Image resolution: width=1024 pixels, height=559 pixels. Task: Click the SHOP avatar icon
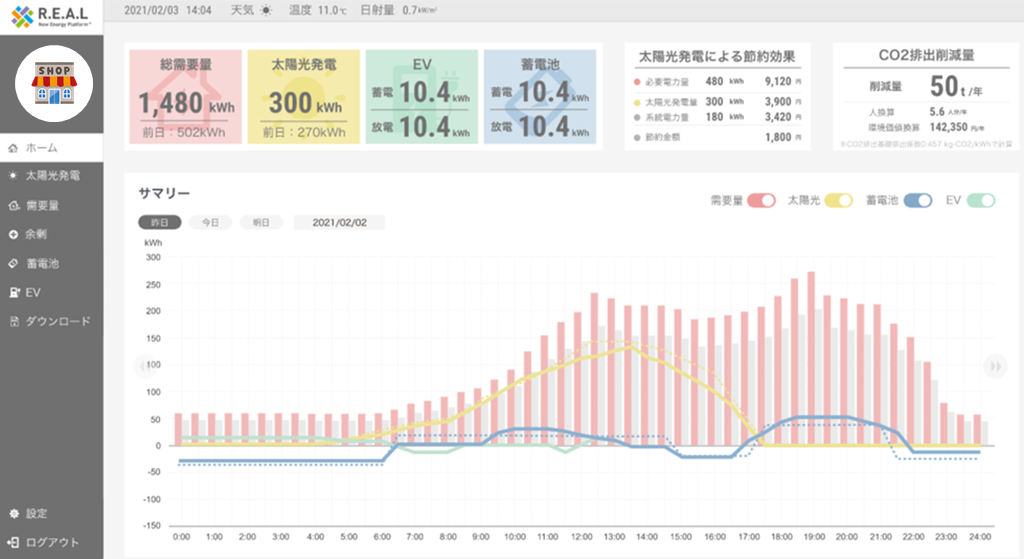coord(55,83)
